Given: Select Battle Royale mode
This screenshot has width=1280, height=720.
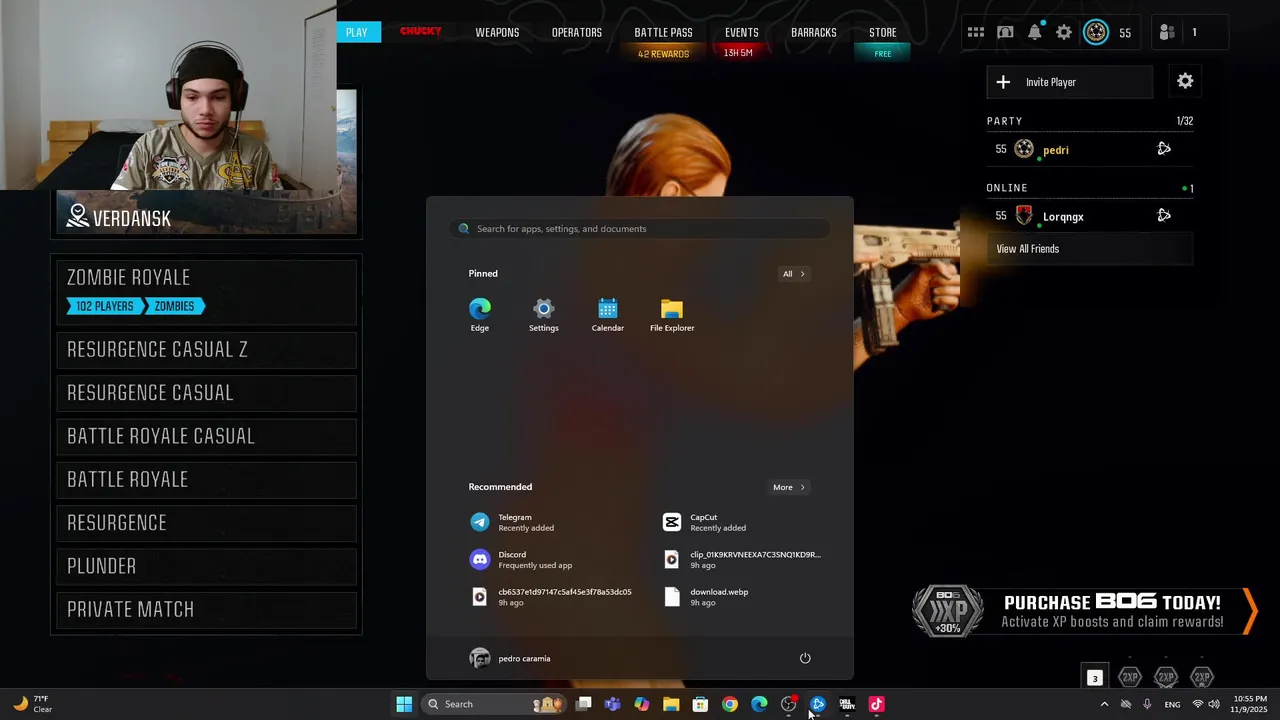Looking at the screenshot, I should [206, 480].
